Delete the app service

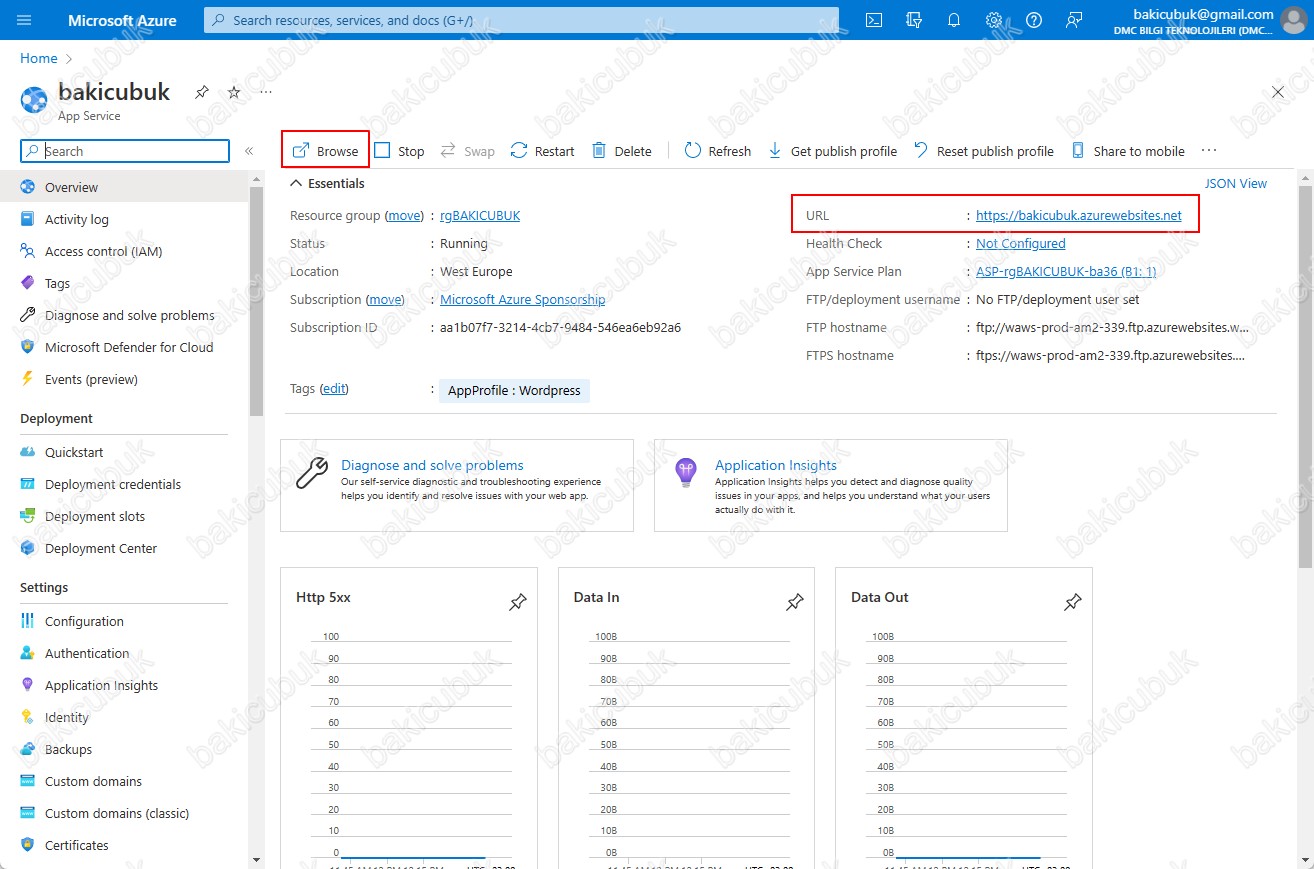point(621,151)
